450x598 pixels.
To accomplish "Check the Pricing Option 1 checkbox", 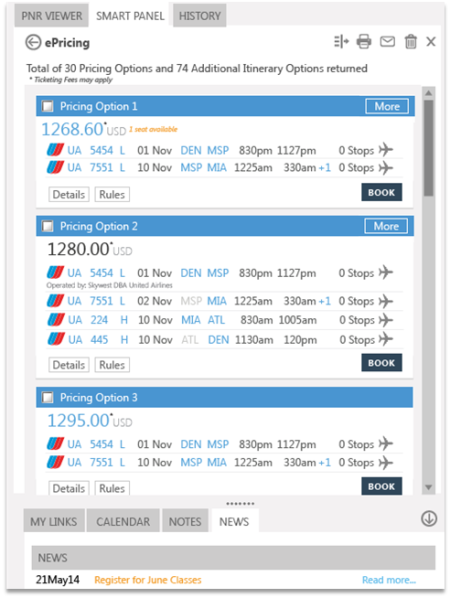I will click(x=48, y=106).
